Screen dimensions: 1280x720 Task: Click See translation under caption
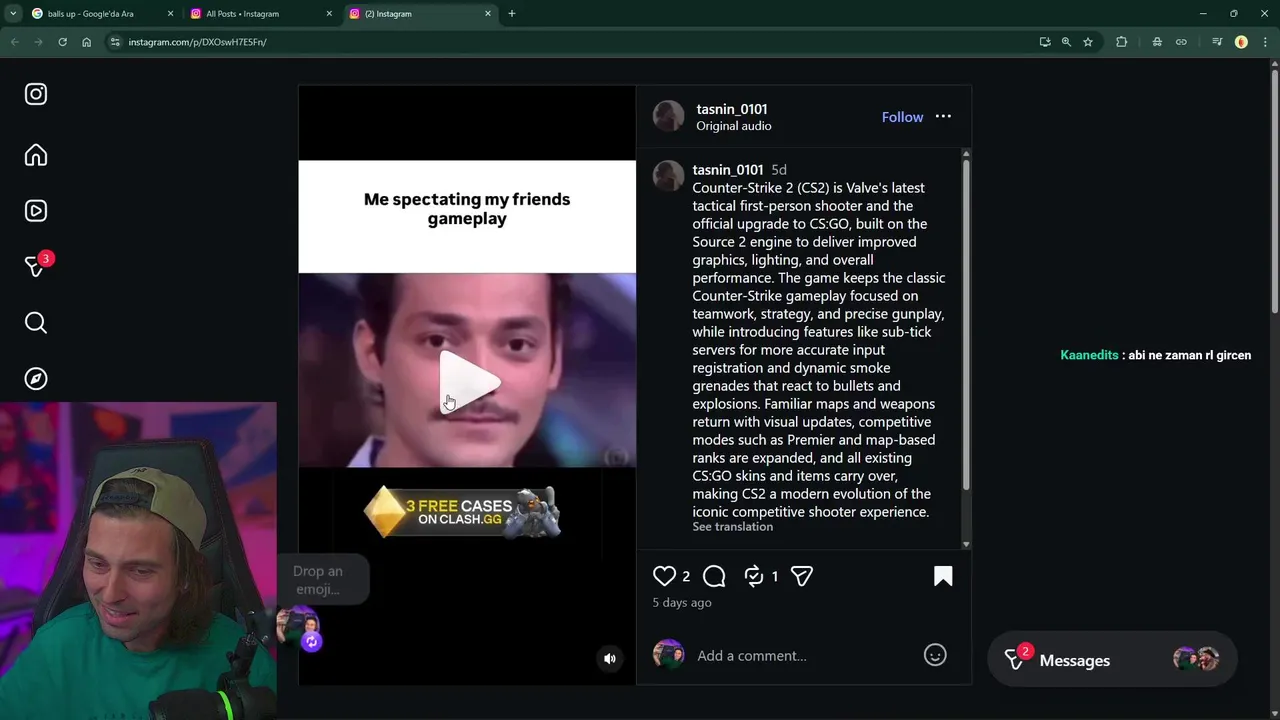pyautogui.click(x=732, y=527)
